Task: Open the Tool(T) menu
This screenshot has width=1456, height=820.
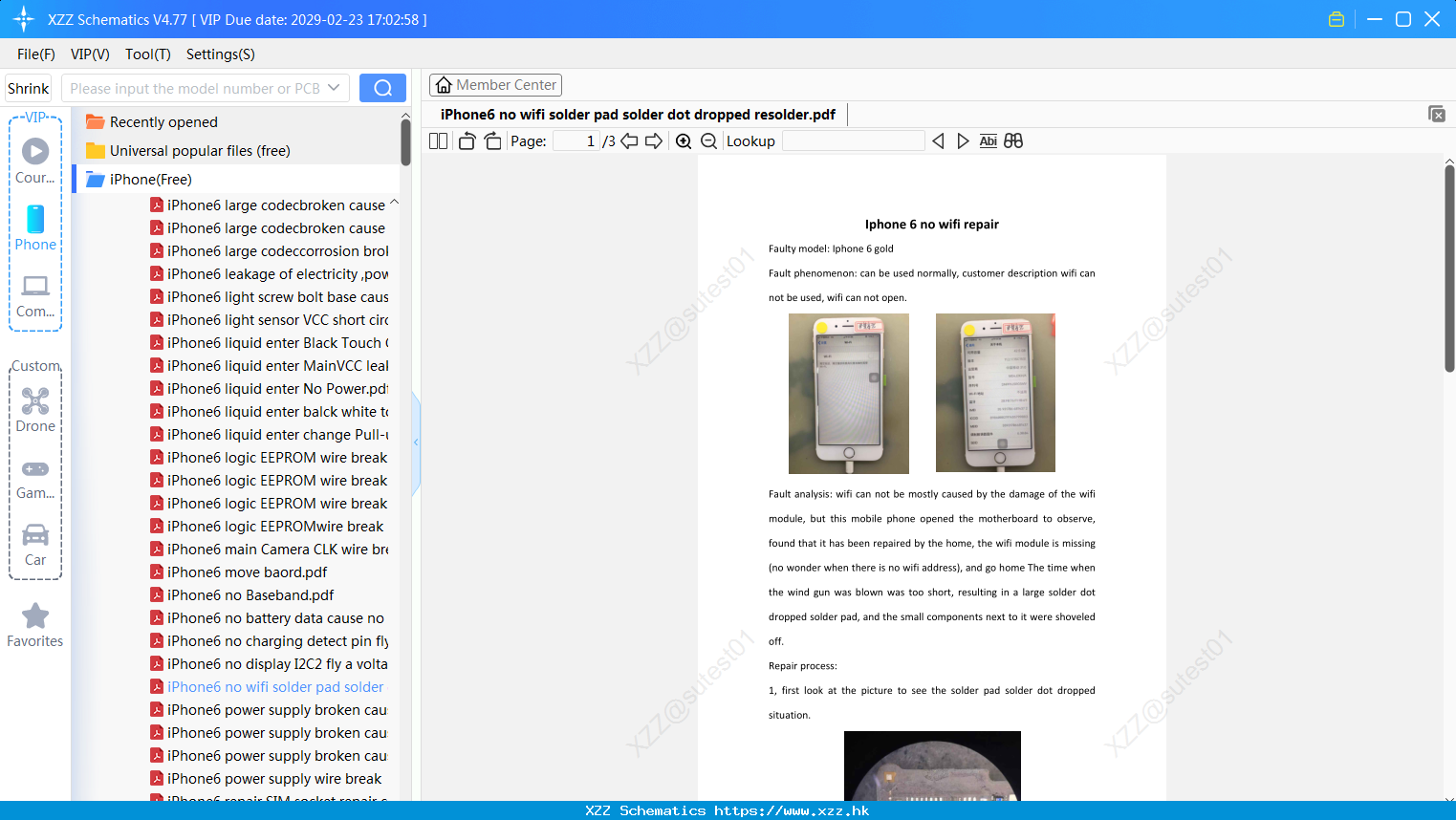Action: [x=148, y=54]
